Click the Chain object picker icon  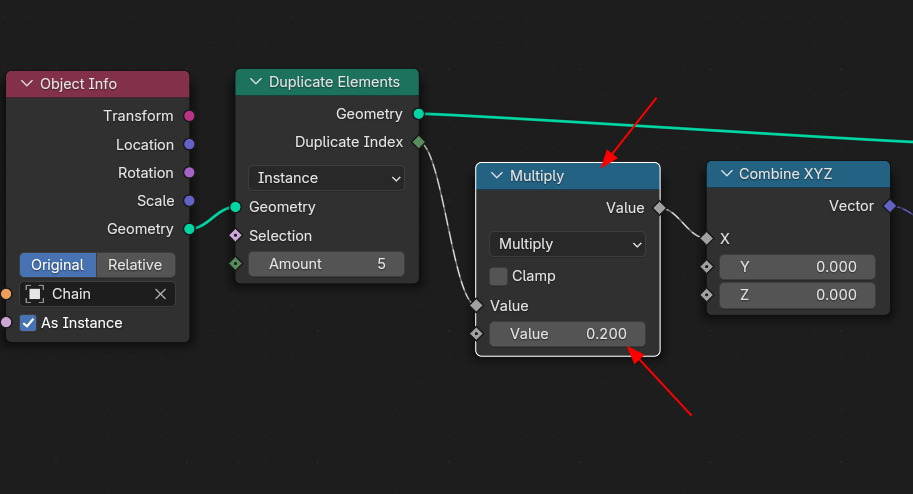pos(34,294)
